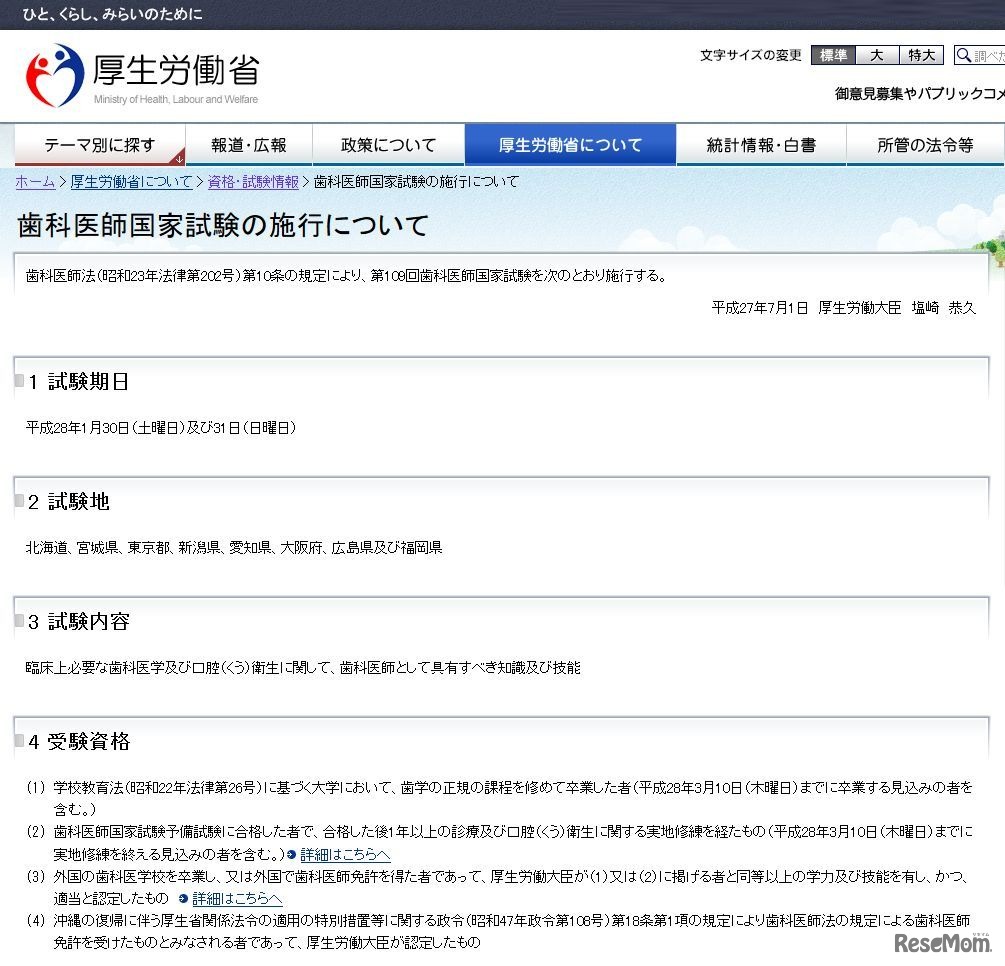The height and width of the screenshot is (966, 1005).
Task: Open the 政策について navigation menu
Action: (x=389, y=143)
